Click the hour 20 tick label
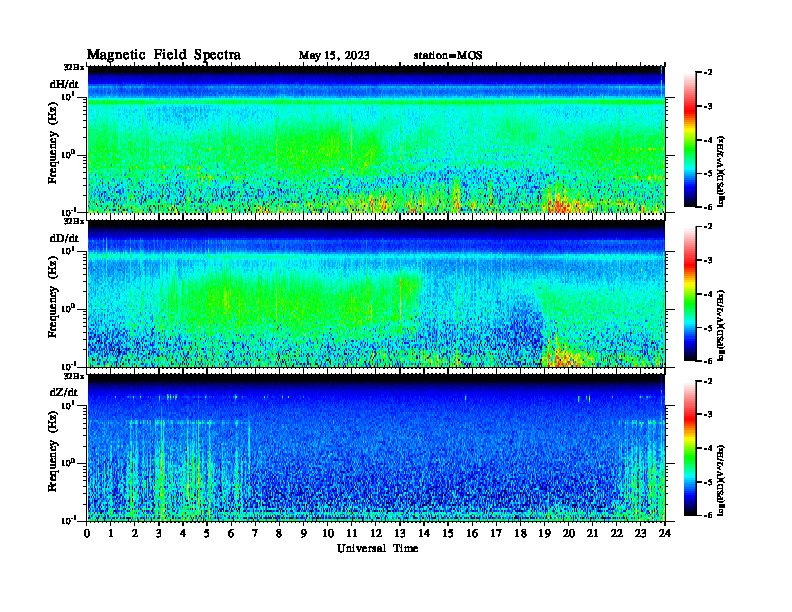The image size is (792, 612). point(569,534)
